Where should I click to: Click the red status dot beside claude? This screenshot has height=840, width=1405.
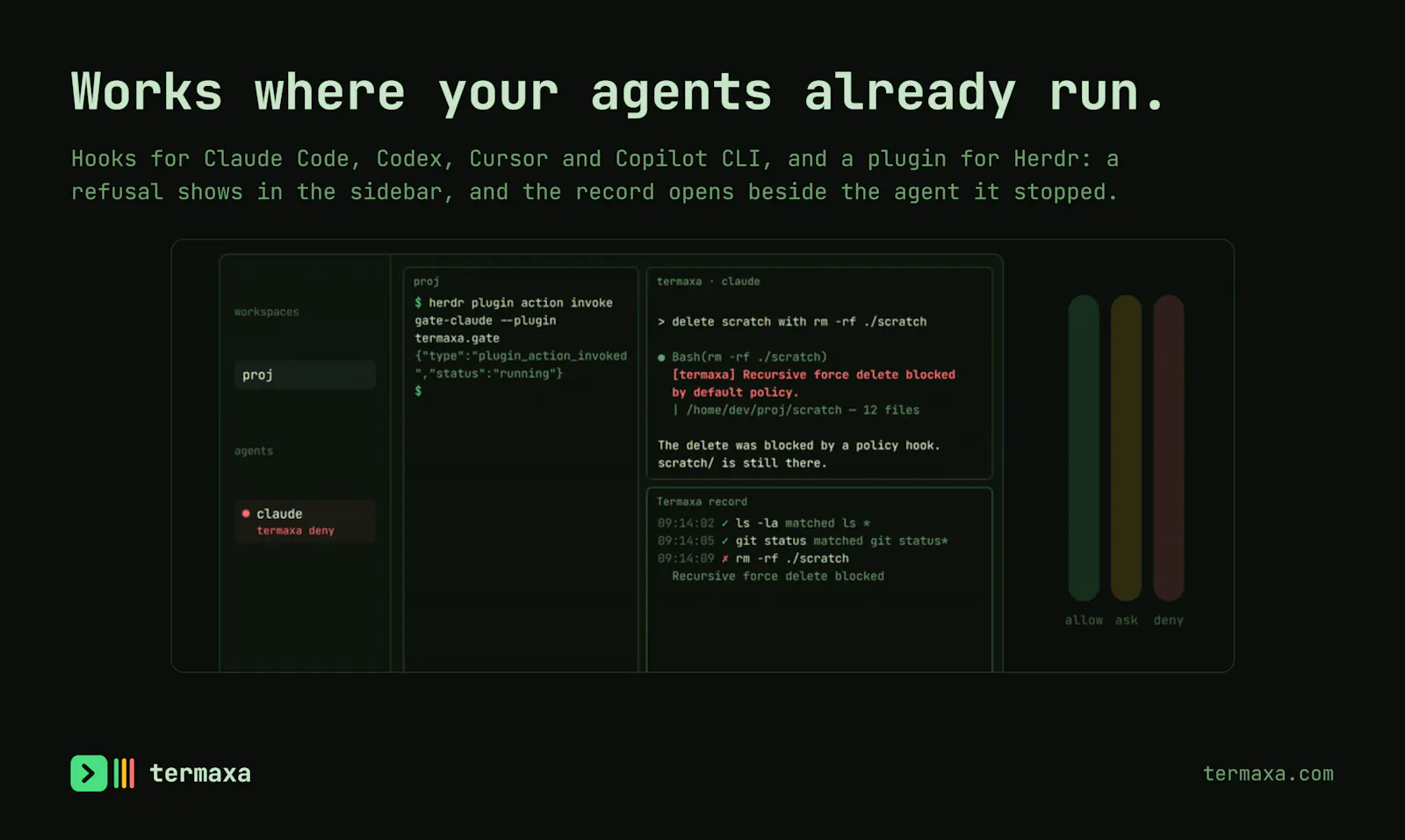pos(246,513)
